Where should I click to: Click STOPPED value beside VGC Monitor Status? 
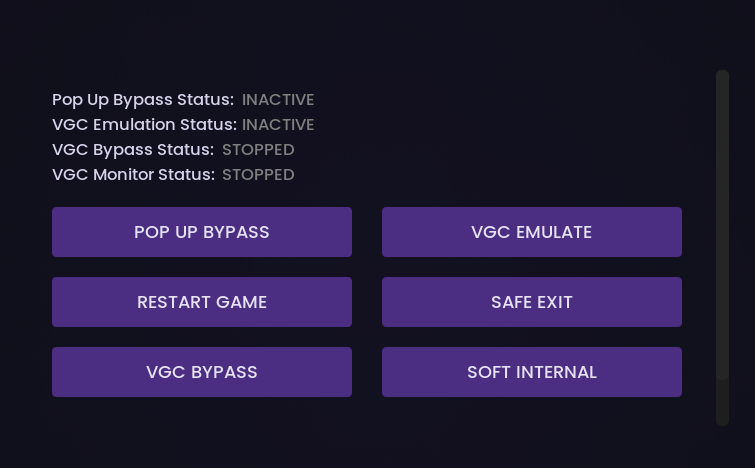[258, 175]
